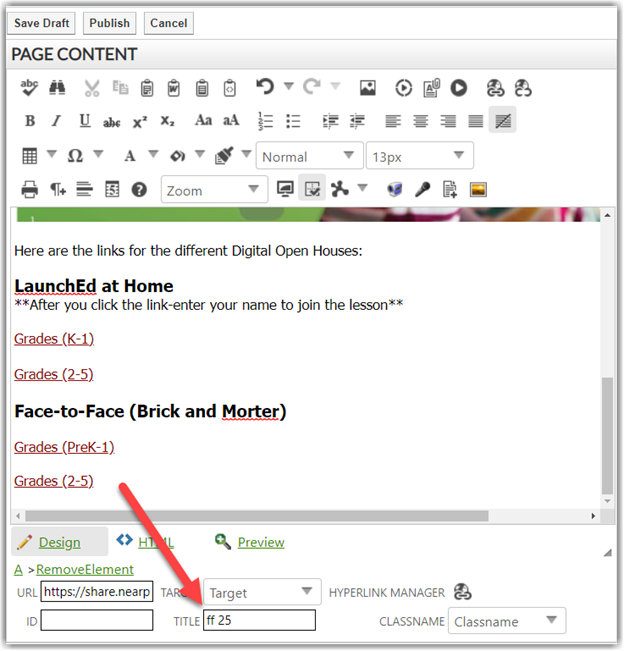
Task: Open the Image Manager icon
Action: click(367, 88)
